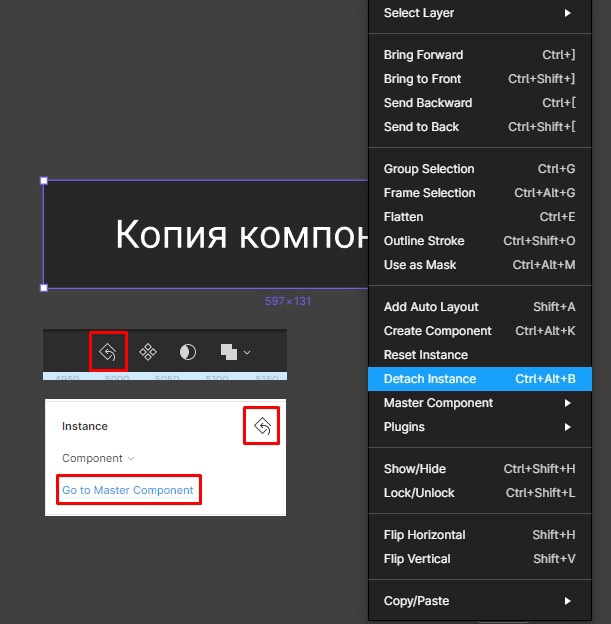Image resolution: width=611 pixels, height=624 pixels.
Task: Follow the Go to Master Component link
Action: [x=128, y=490]
